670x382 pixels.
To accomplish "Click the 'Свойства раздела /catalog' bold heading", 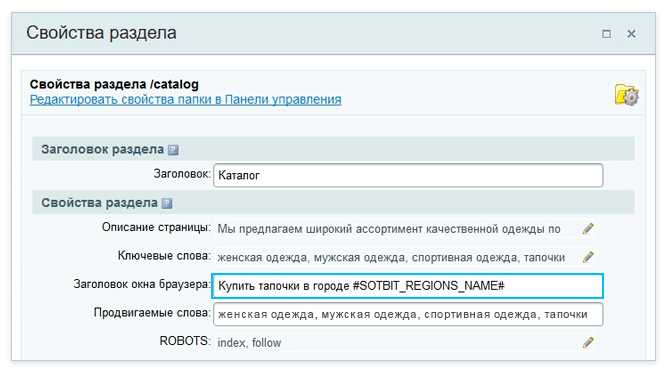I will point(114,84).
